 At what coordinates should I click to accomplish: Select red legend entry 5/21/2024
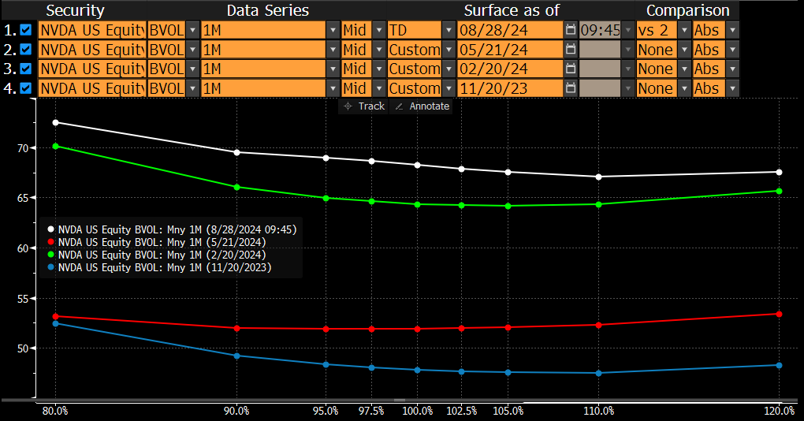(x=157, y=242)
